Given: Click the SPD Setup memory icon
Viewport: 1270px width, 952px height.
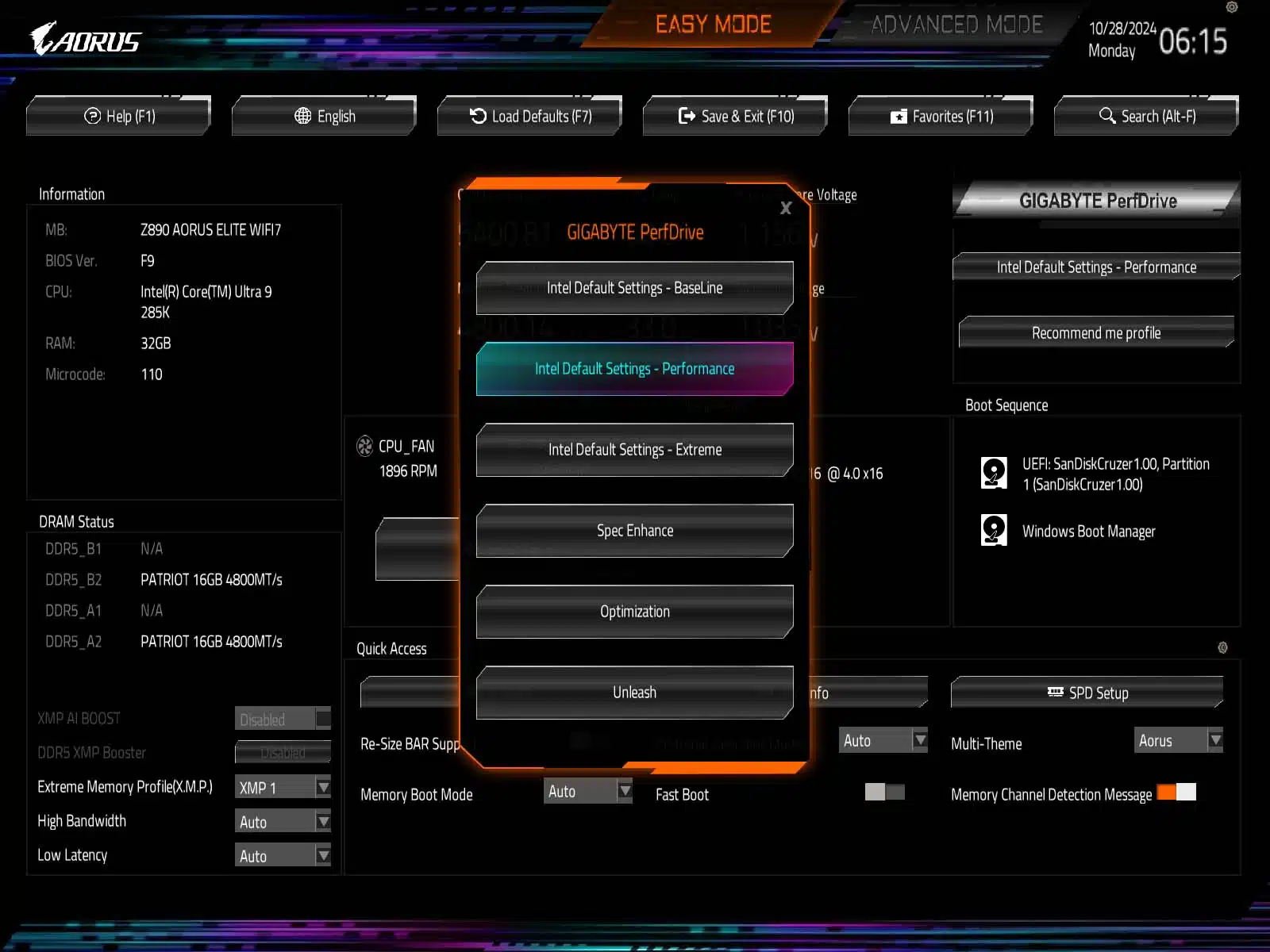Looking at the screenshot, I should click(x=1055, y=692).
